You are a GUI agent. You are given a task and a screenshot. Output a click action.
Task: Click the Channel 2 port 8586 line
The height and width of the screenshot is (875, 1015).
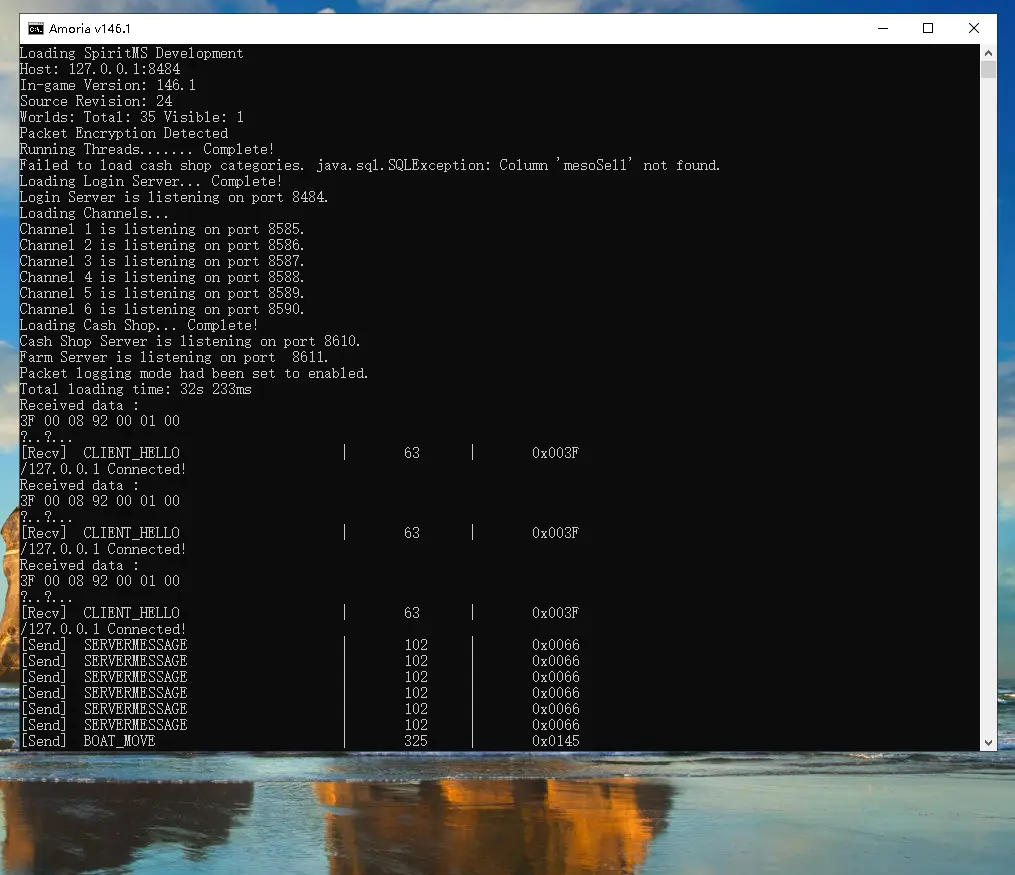point(162,245)
